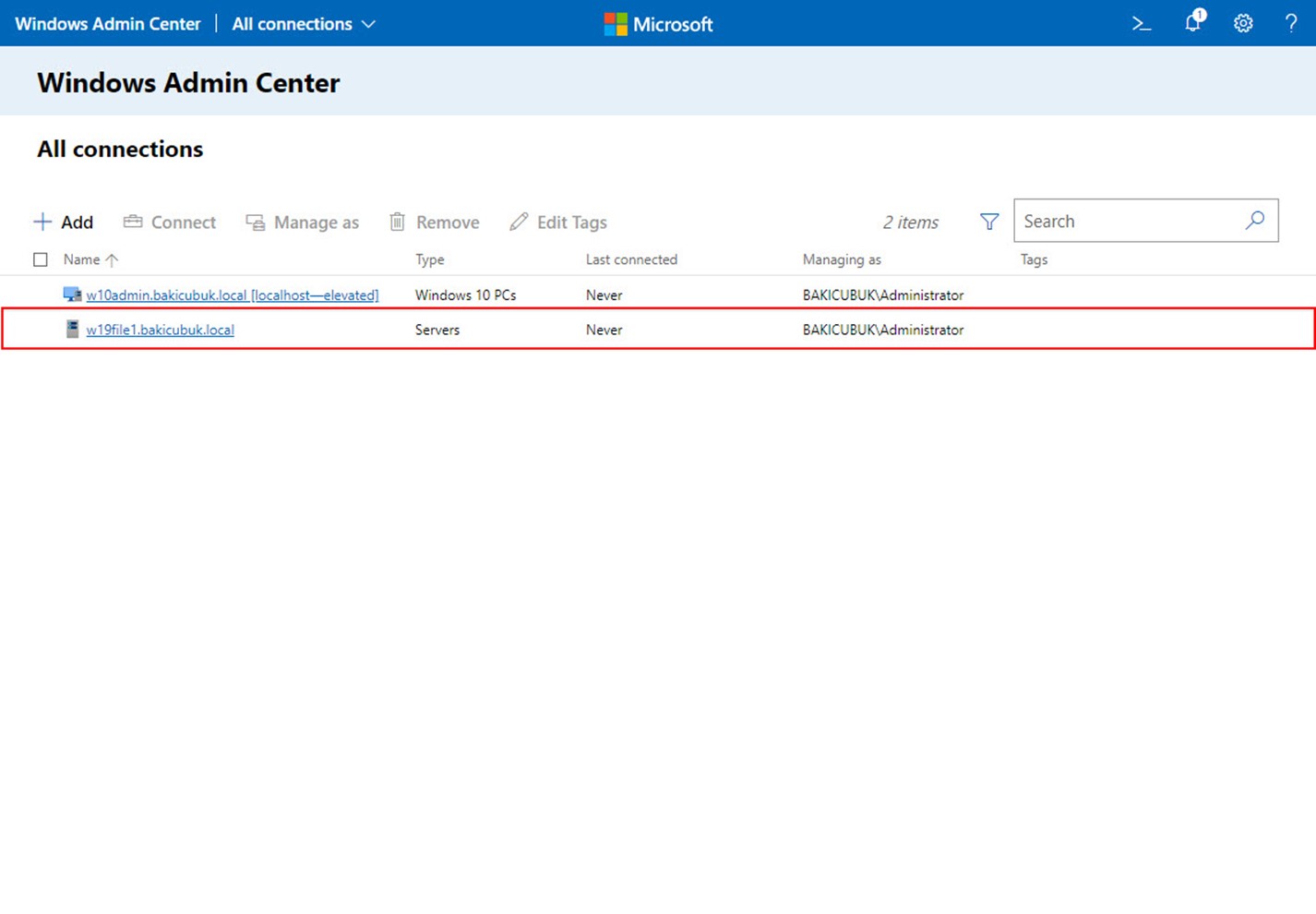Expand the All connections dropdown
Image resolution: width=1316 pixels, height=914 pixels.
304,24
